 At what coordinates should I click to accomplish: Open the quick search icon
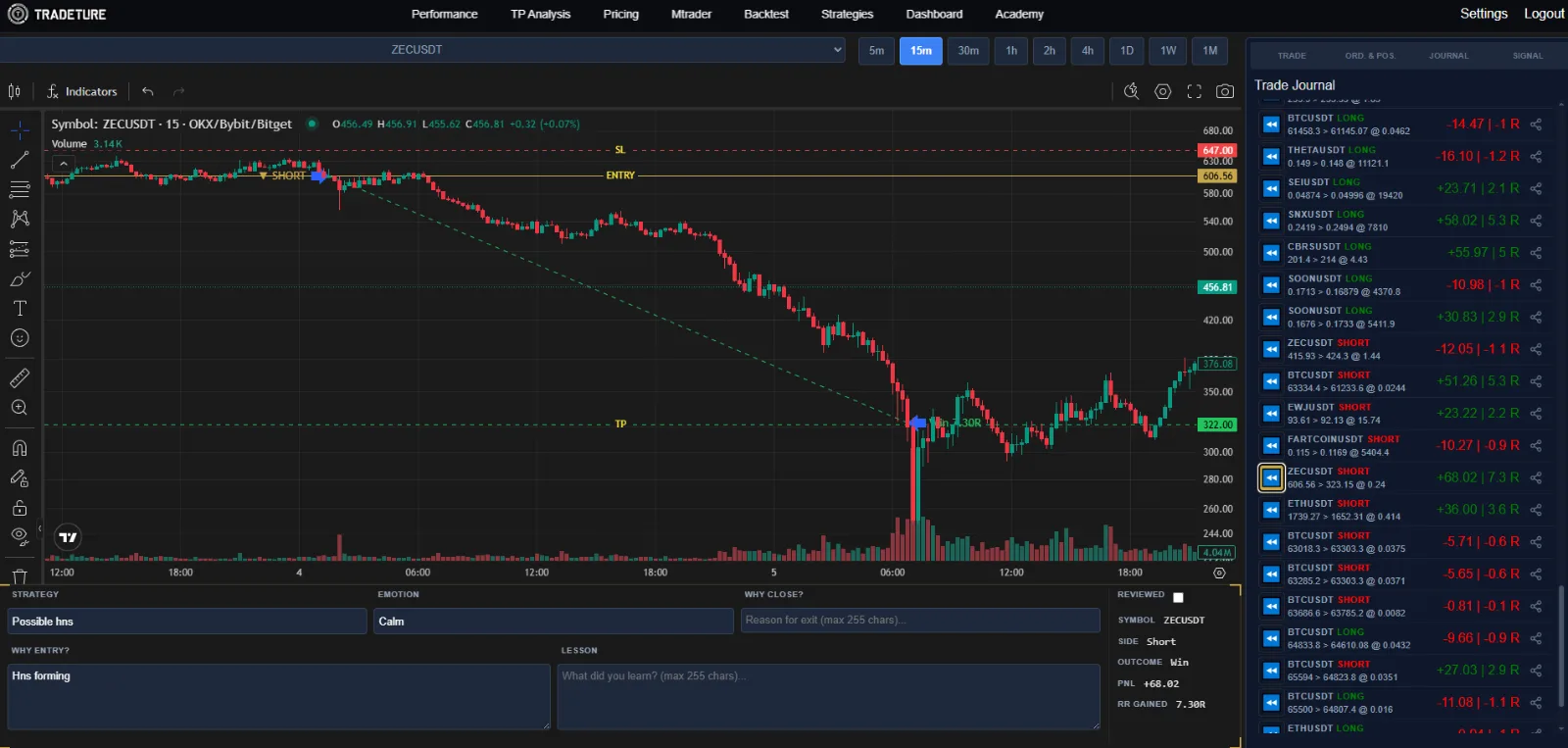[1131, 91]
